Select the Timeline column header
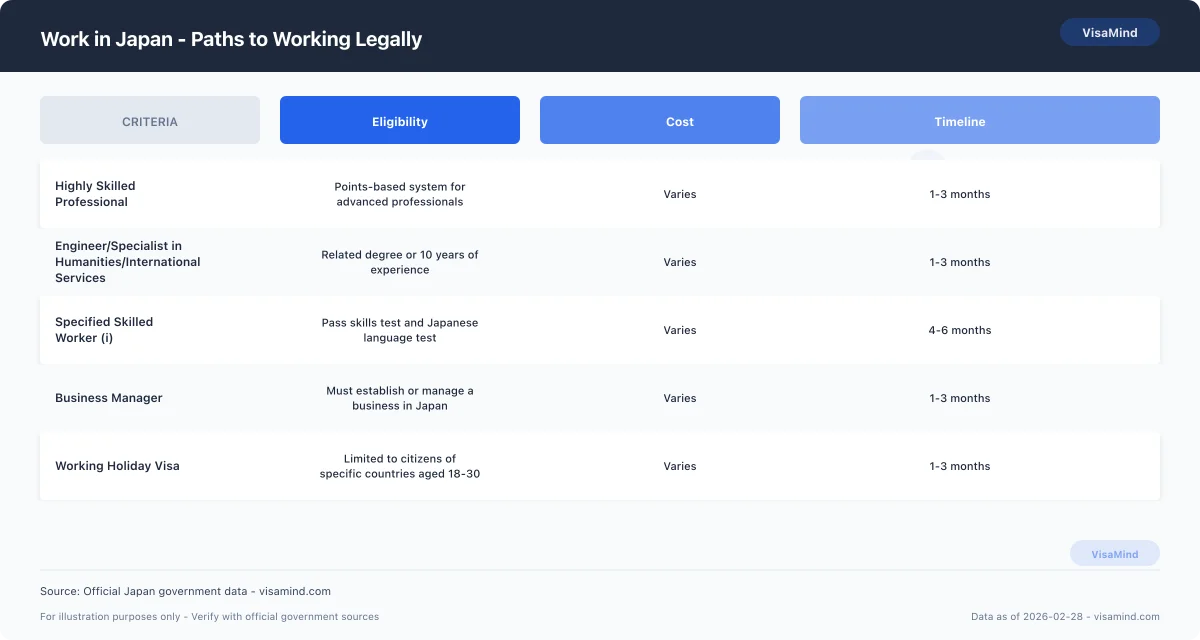This screenshot has width=1200, height=640. pos(959,120)
